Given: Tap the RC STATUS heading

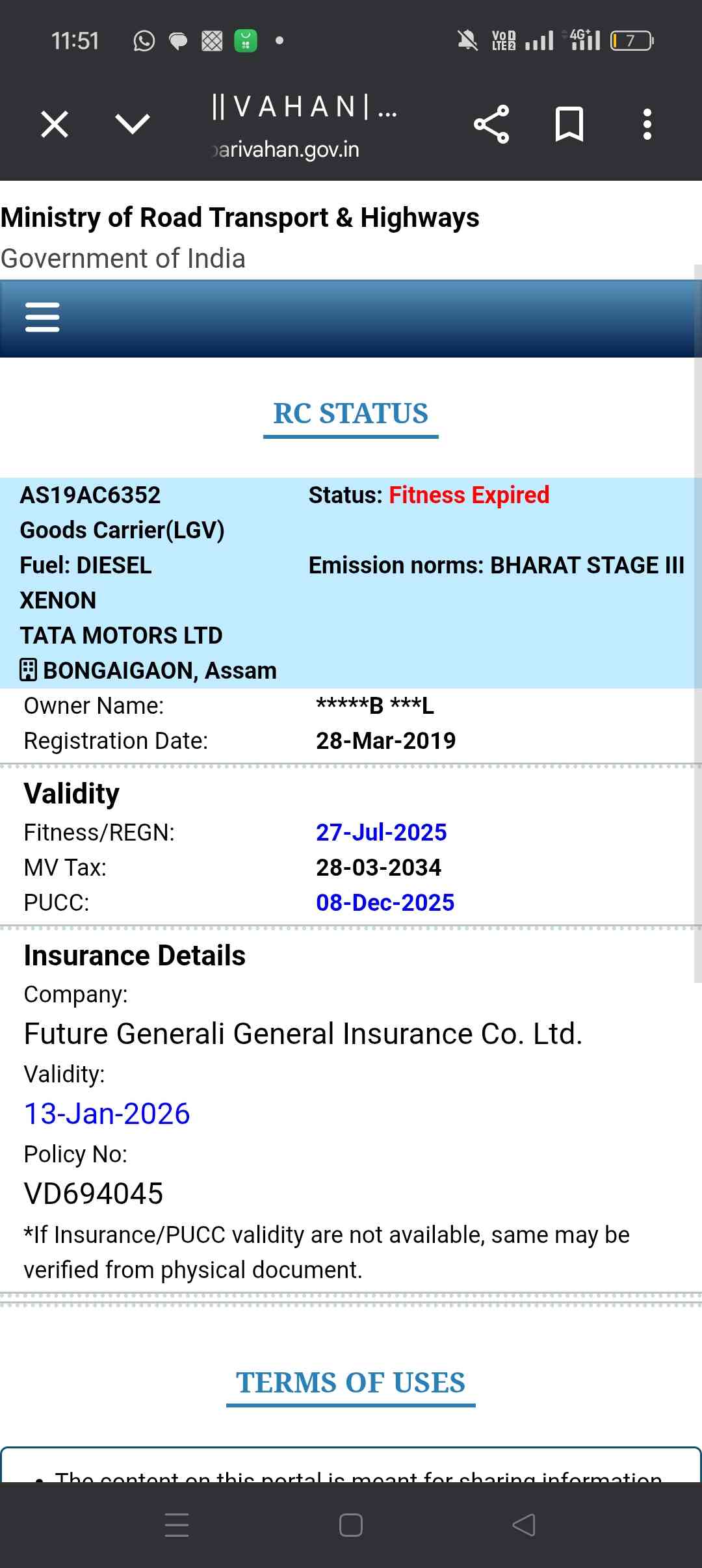Looking at the screenshot, I should tap(350, 413).
